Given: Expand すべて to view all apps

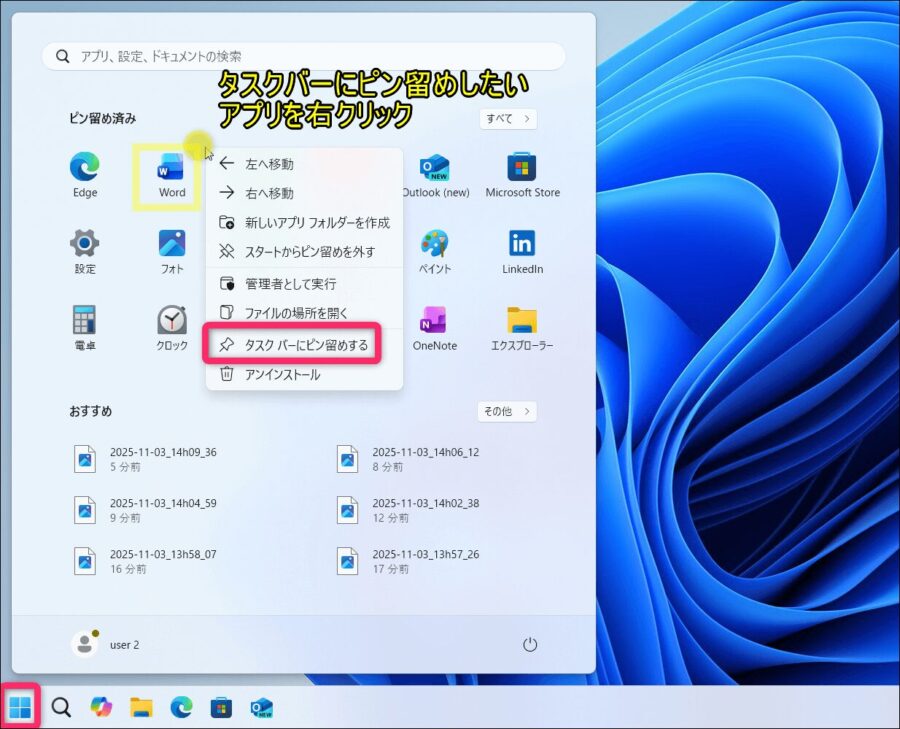Looking at the screenshot, I should coord(506,119).
